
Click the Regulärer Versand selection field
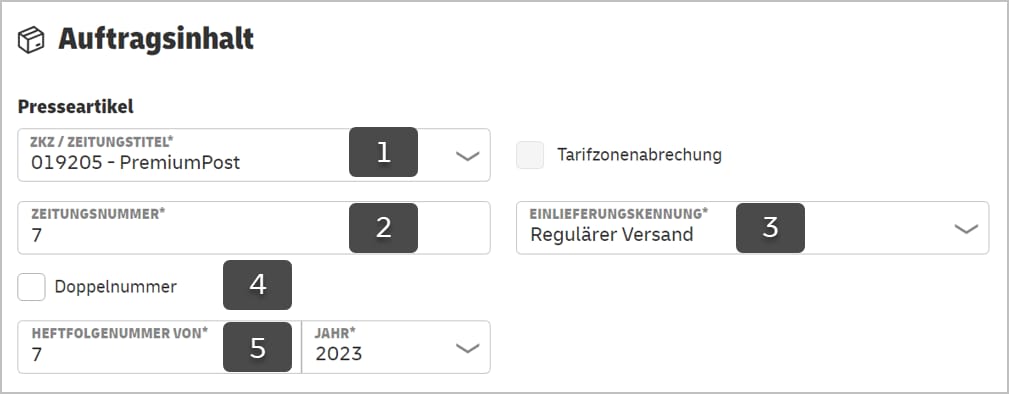tap(753, 228)
